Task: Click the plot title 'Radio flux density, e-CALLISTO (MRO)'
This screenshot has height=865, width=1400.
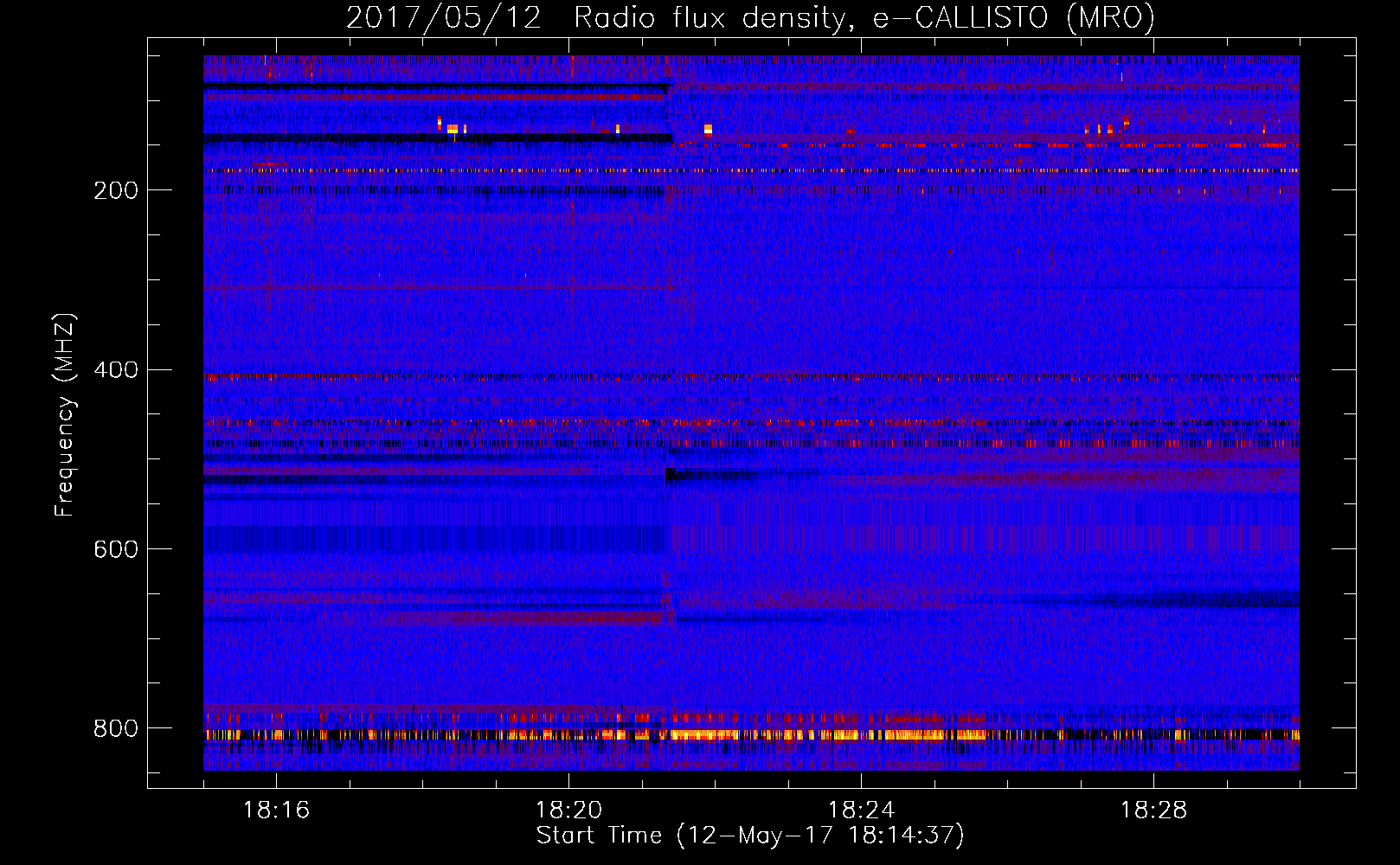Action: (x=864, y=17)
